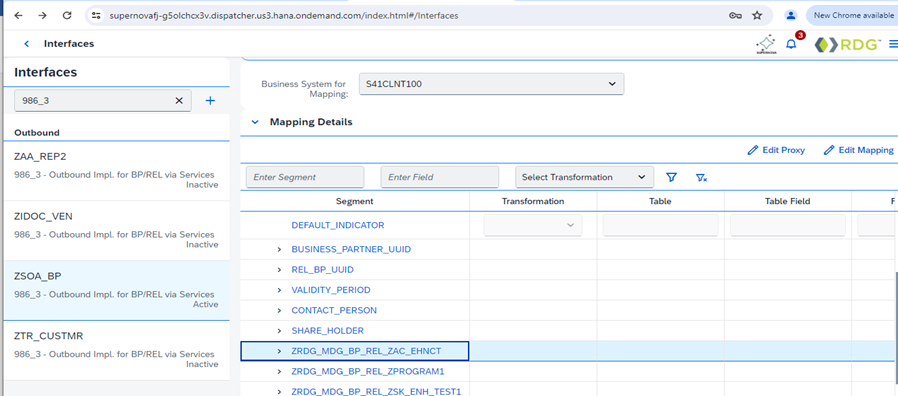The image size is (898, 396).
Task: Click the Table column header
Action: coord(660,201)
